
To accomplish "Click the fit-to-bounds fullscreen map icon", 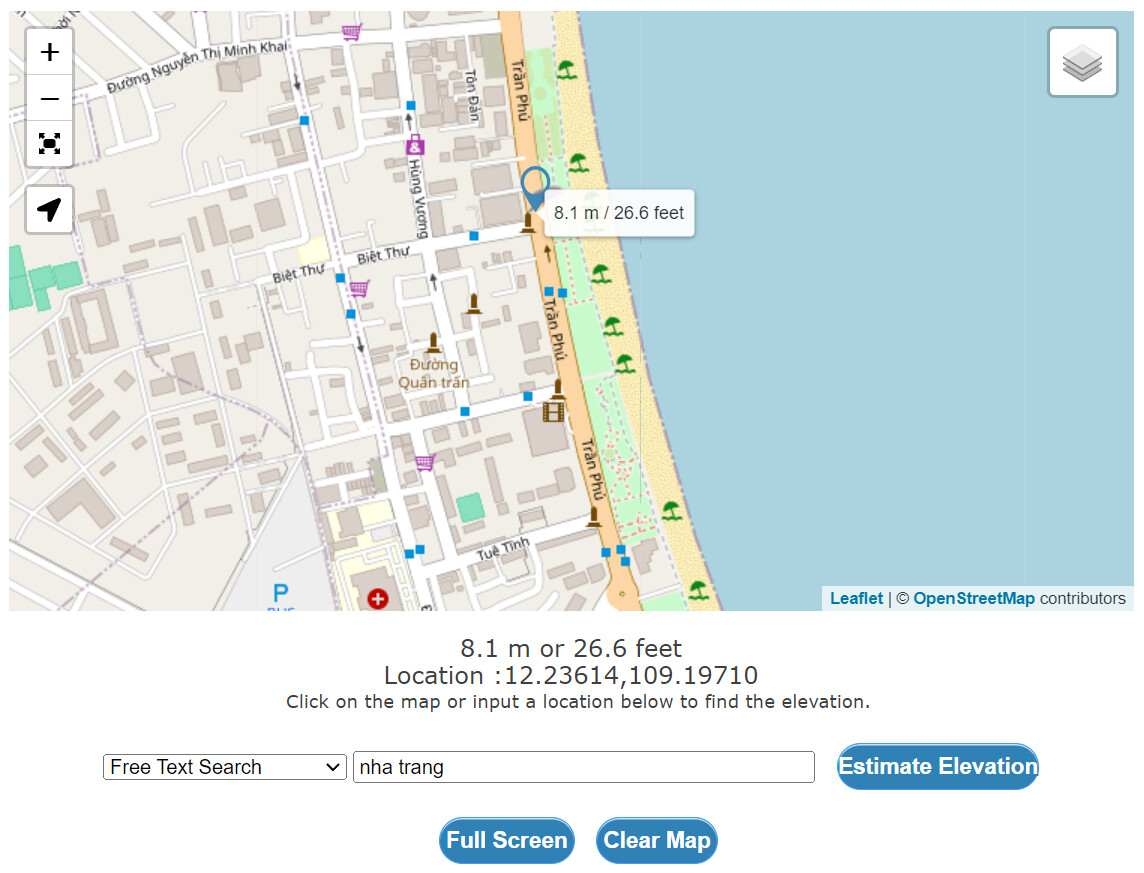I will coord(49,143).
